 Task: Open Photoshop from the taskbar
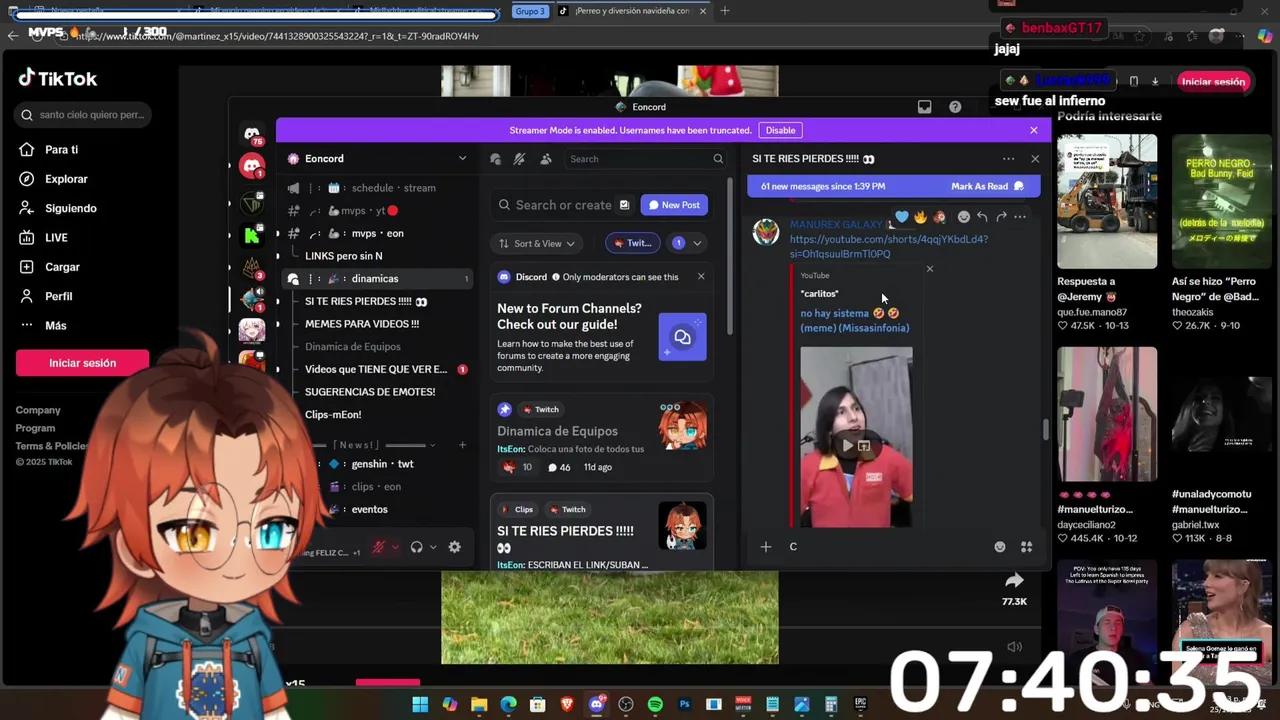(684, 704)
